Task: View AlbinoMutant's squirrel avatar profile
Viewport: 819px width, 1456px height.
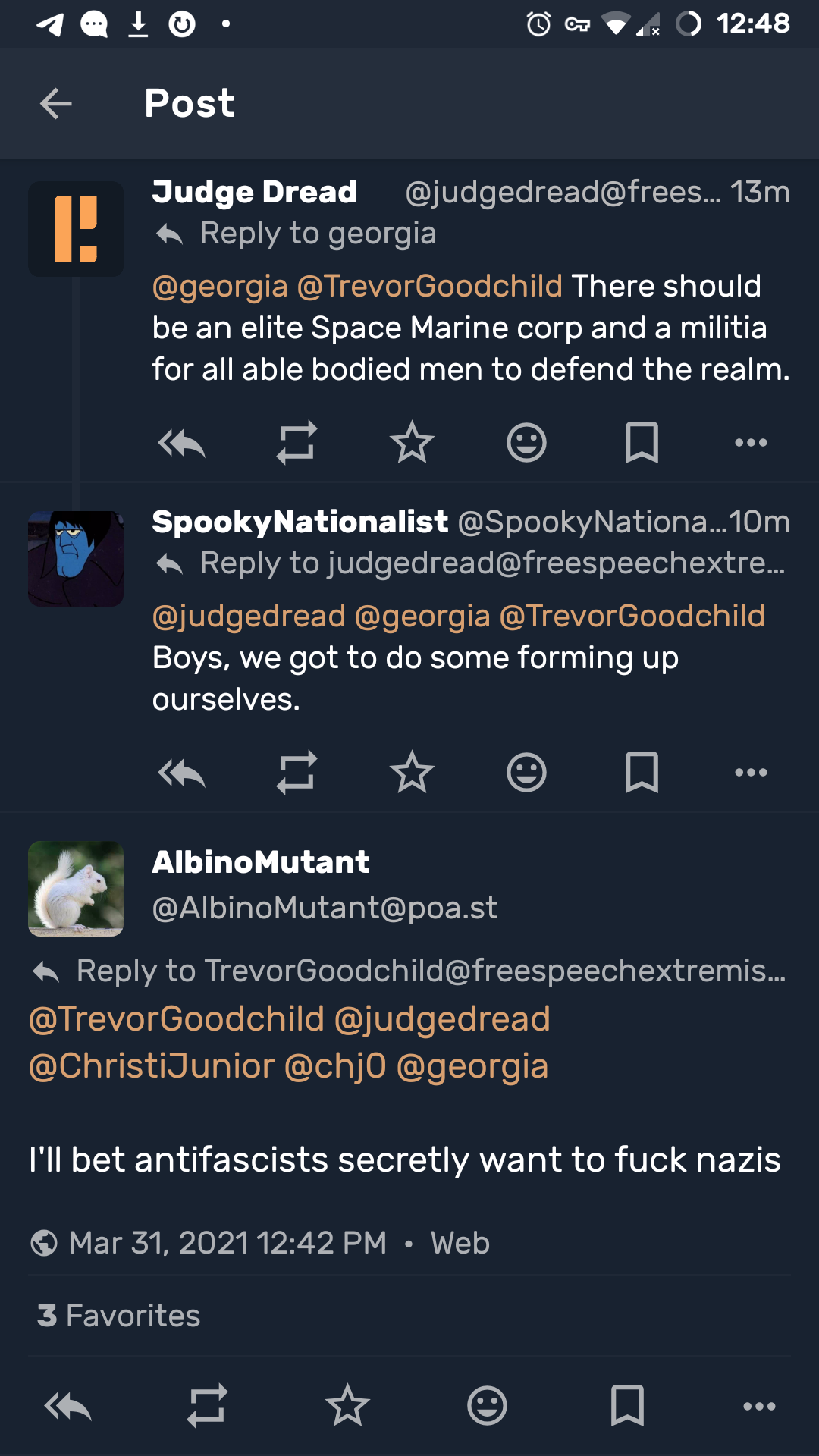Action: [76, 889]
